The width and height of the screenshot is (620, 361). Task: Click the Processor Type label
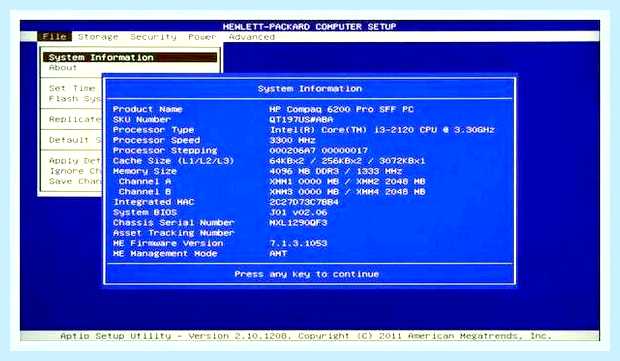(x=153, y=130)
